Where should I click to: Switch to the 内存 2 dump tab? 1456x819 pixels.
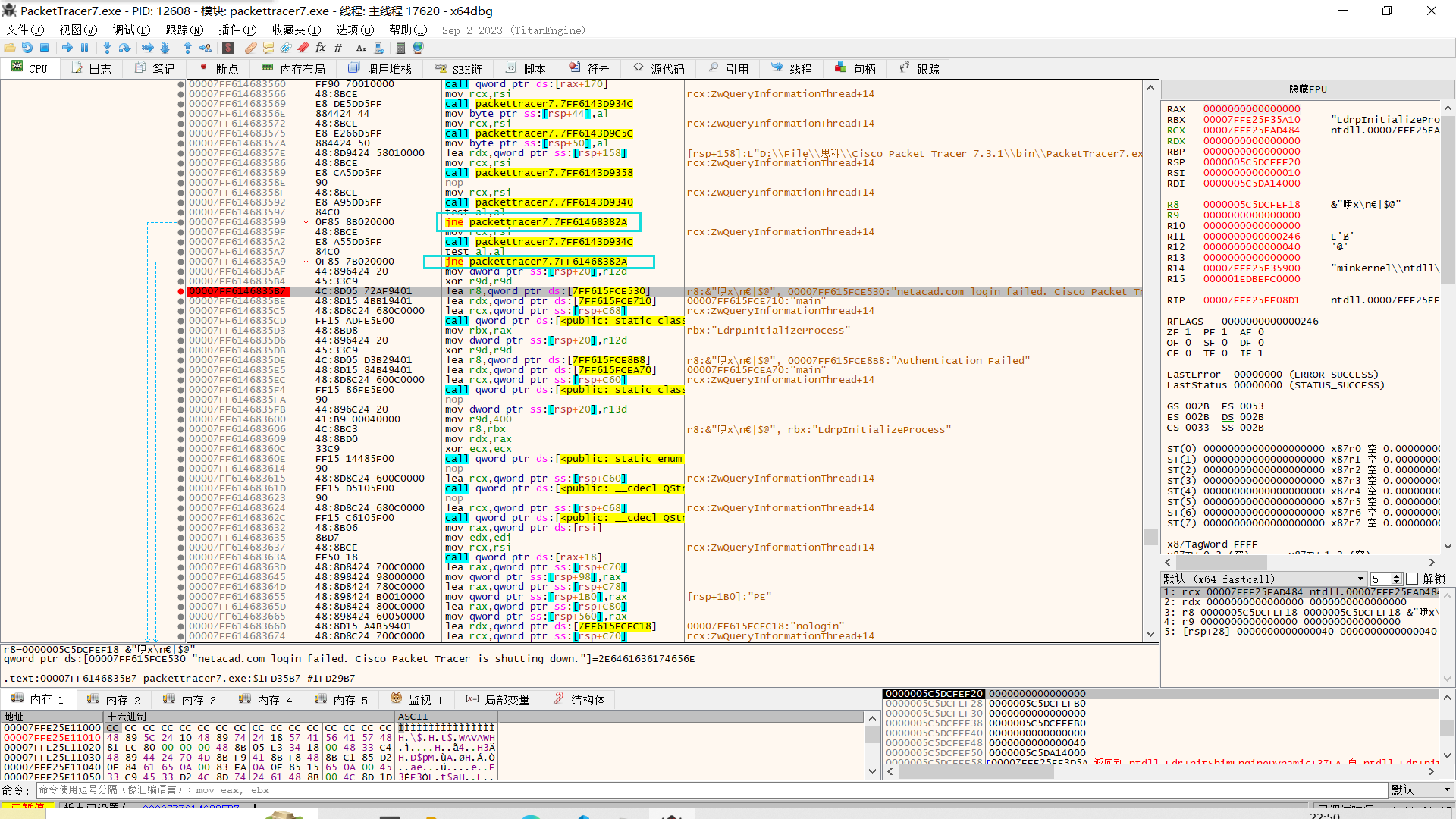115,700
